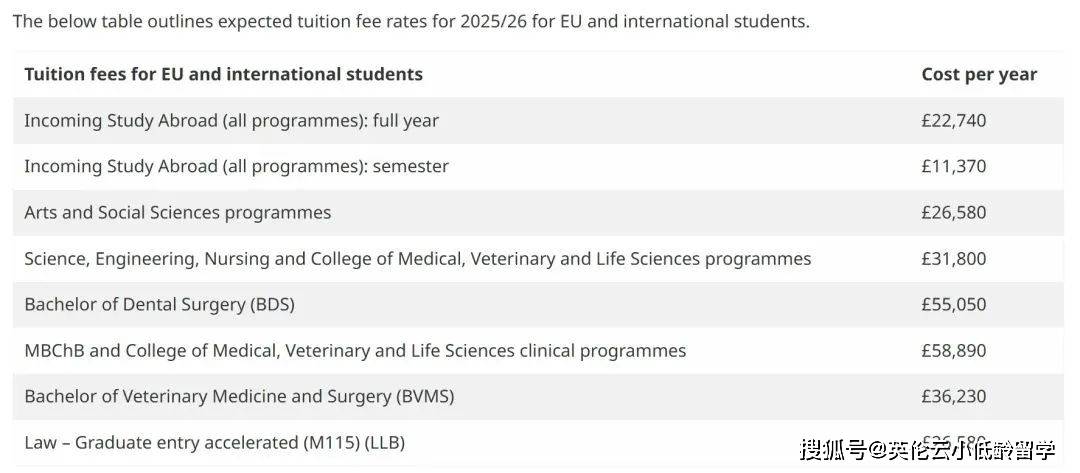Select the Bachelor of Dental Surgery (BDS) row

click(538, 304)
